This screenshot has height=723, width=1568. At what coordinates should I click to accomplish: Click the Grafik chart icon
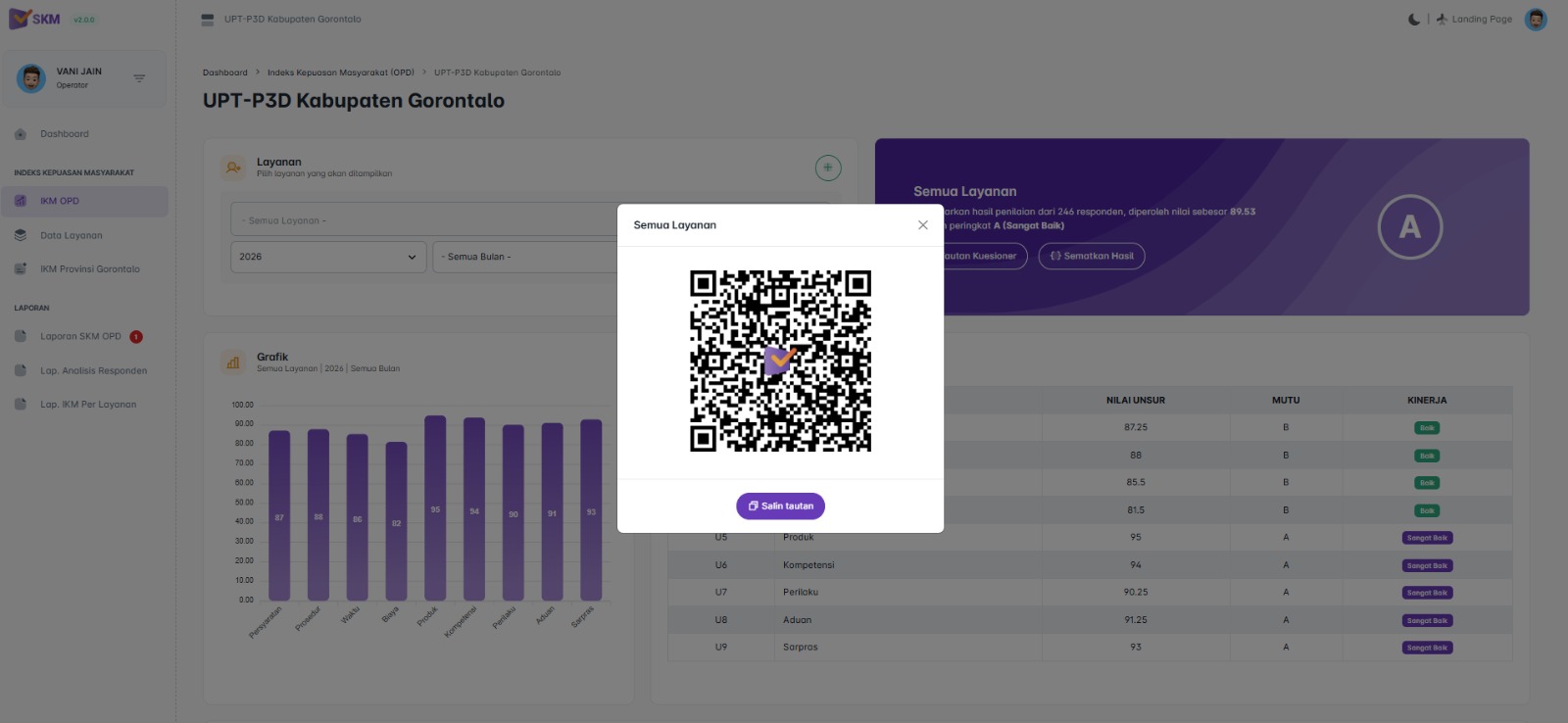233,362
